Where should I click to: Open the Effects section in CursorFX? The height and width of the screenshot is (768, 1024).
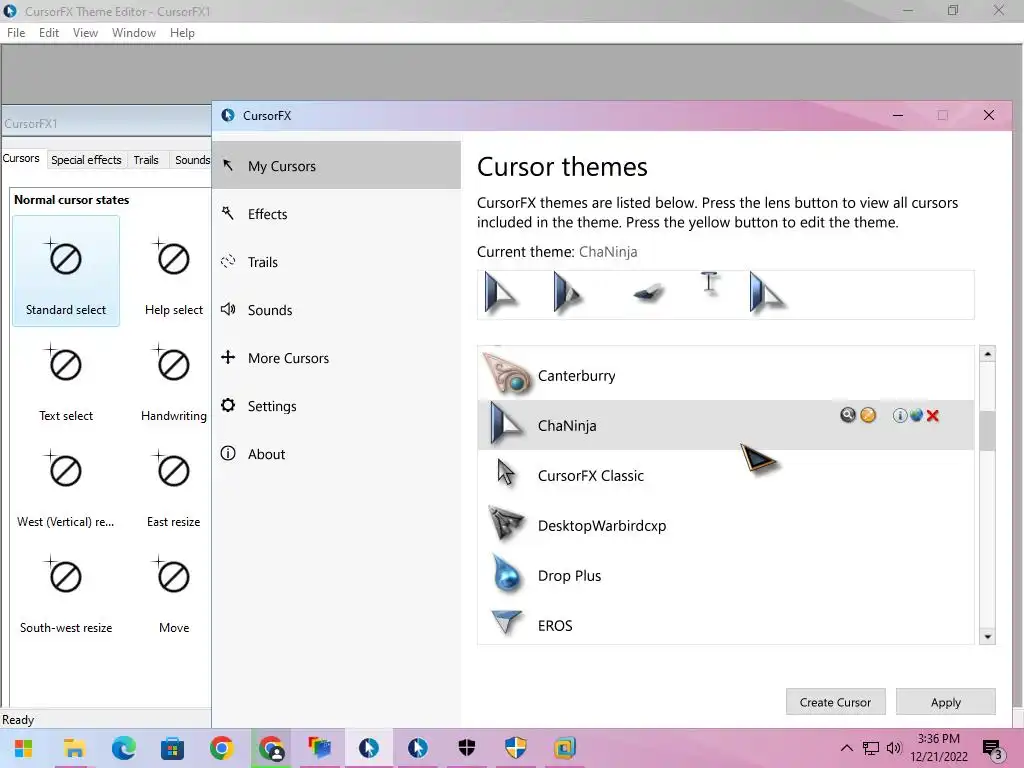336,214
